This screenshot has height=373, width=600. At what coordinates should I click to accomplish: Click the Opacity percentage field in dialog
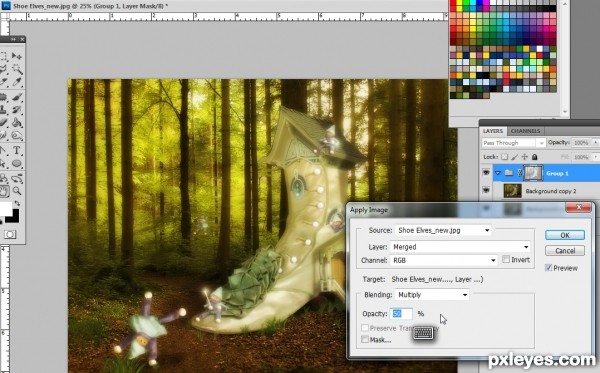401,314
